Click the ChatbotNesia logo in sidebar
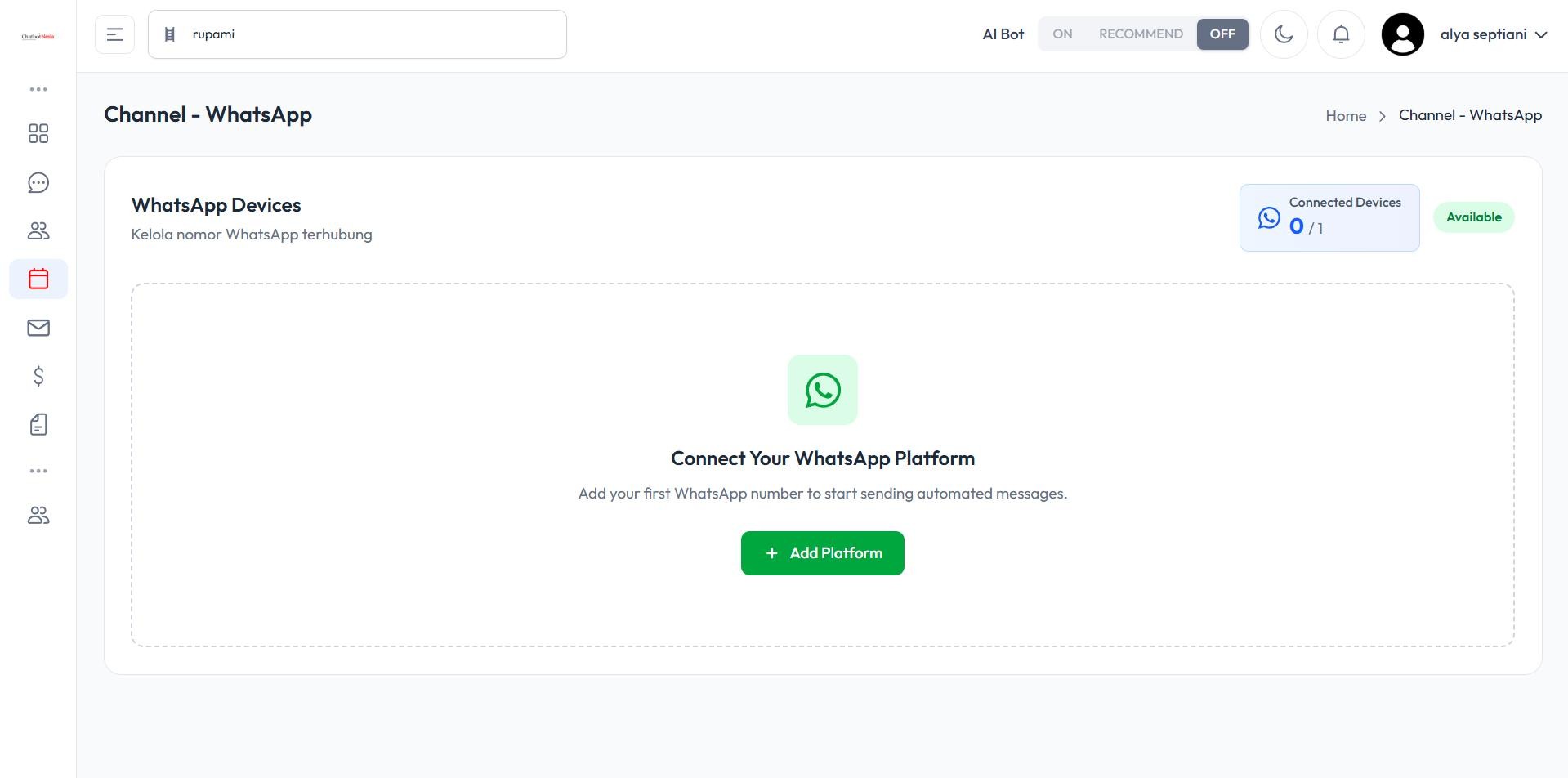This screenshot has width=1568, height=778. [x=38, y=36]
